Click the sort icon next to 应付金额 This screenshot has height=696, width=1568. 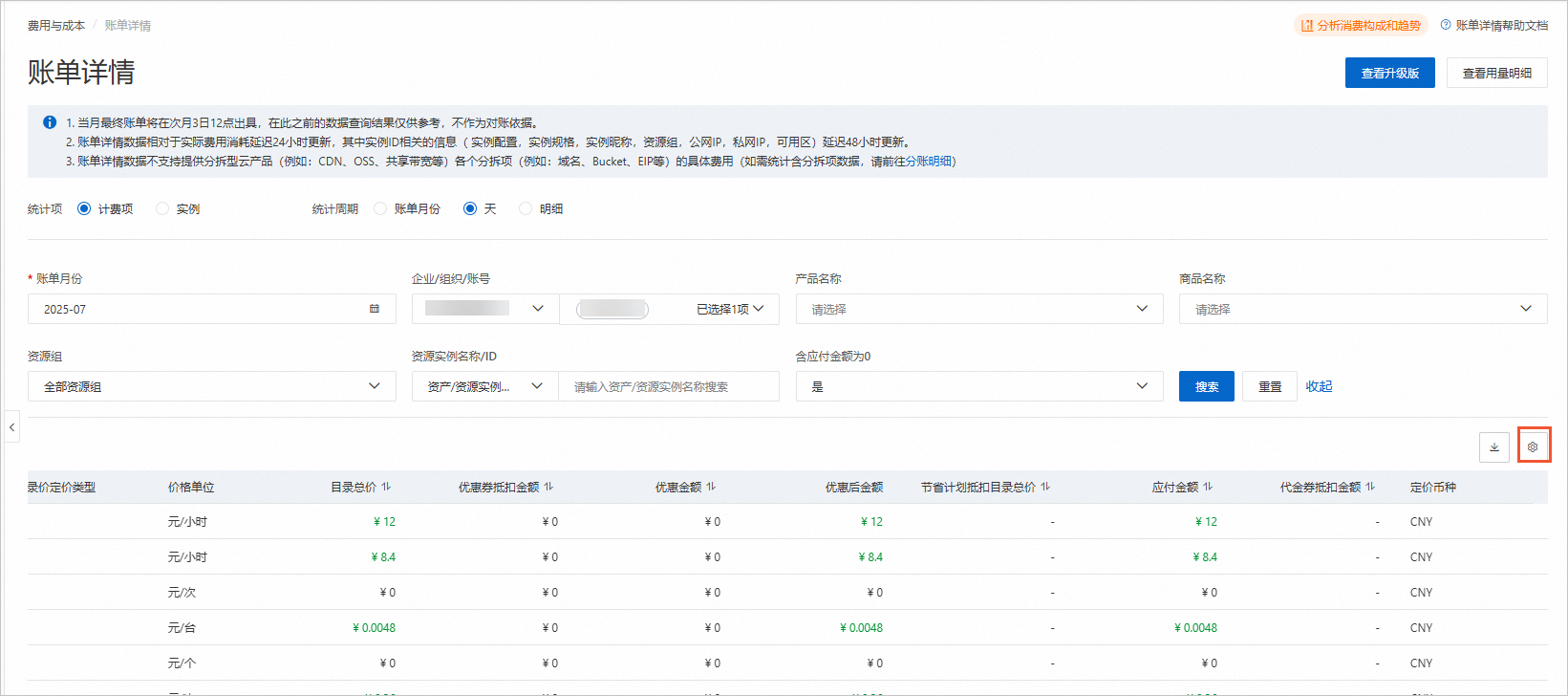tap(1208, 487)
